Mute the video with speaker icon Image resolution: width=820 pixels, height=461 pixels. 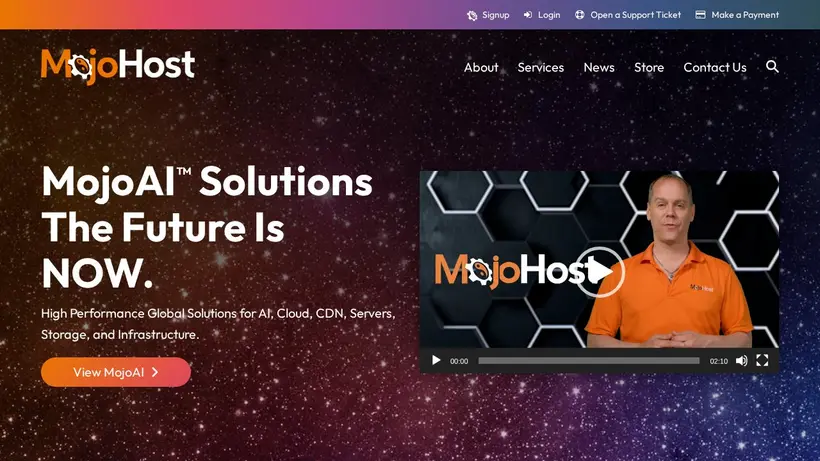(x=742, y=361)
